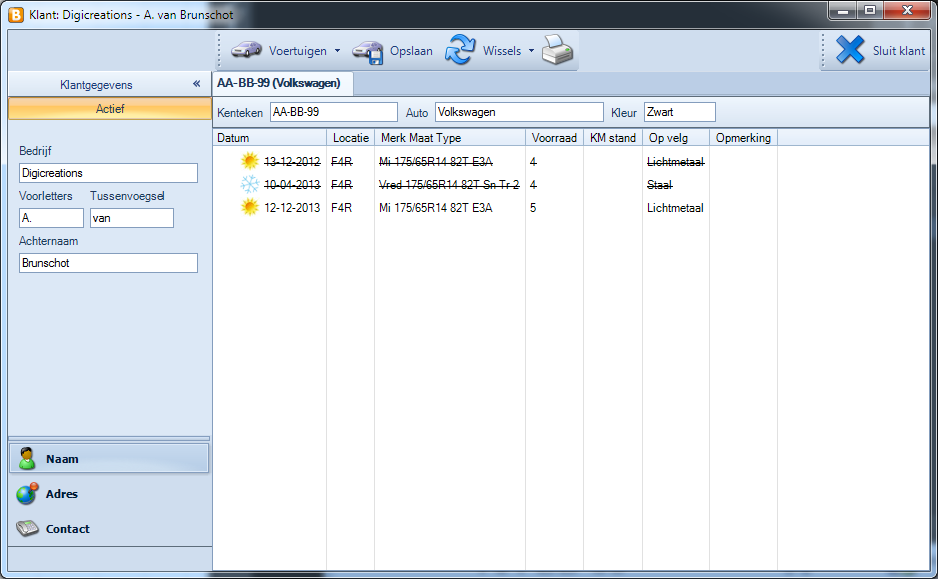The image size is (938, 579).
Task: Click the sun icon for 13-12-2012
Action: [249, 161]
